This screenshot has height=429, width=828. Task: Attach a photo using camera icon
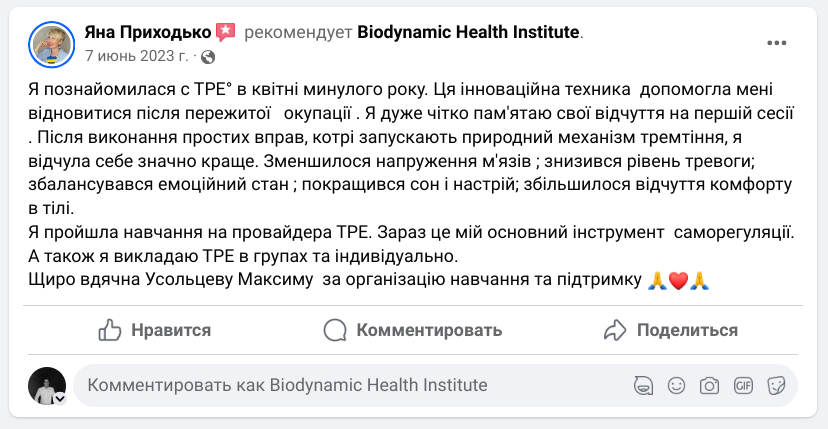click(709, 386)
